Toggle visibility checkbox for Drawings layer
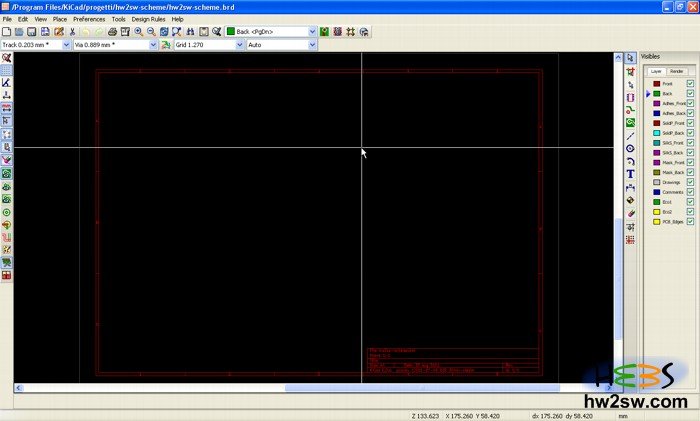The height and width of the screenshot is (421, 700). coord(690,182)
